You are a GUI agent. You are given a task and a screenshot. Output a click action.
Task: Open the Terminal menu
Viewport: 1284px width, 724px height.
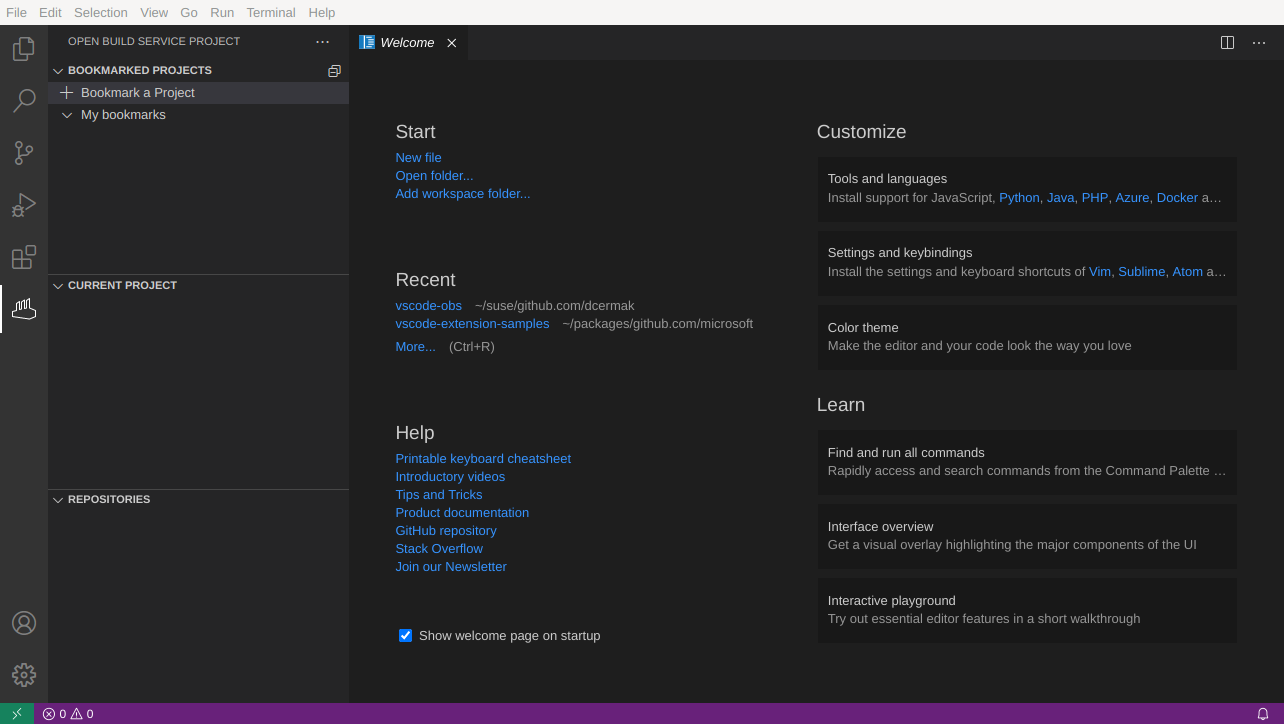[271, 12]
